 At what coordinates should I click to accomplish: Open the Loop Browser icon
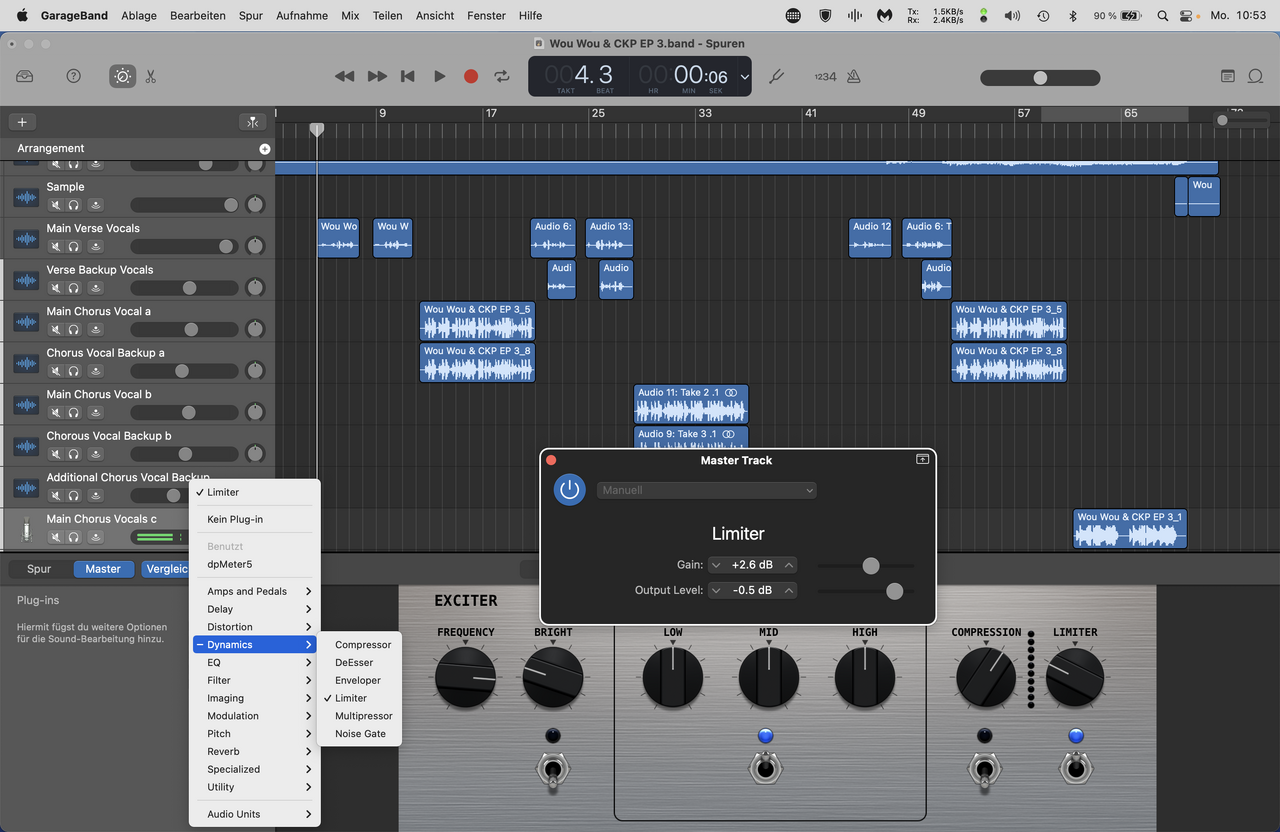(x=1255, y=76)
